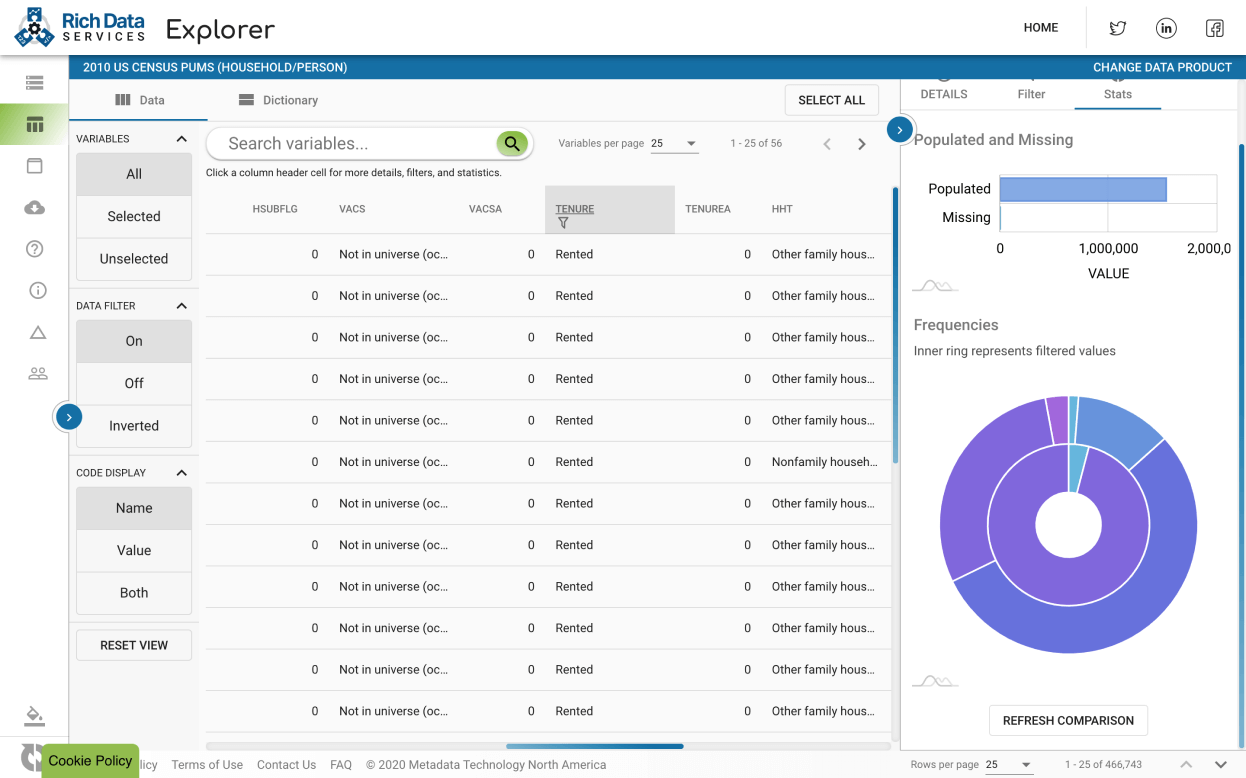Click the HSUBFLG column header

(275, 209)
